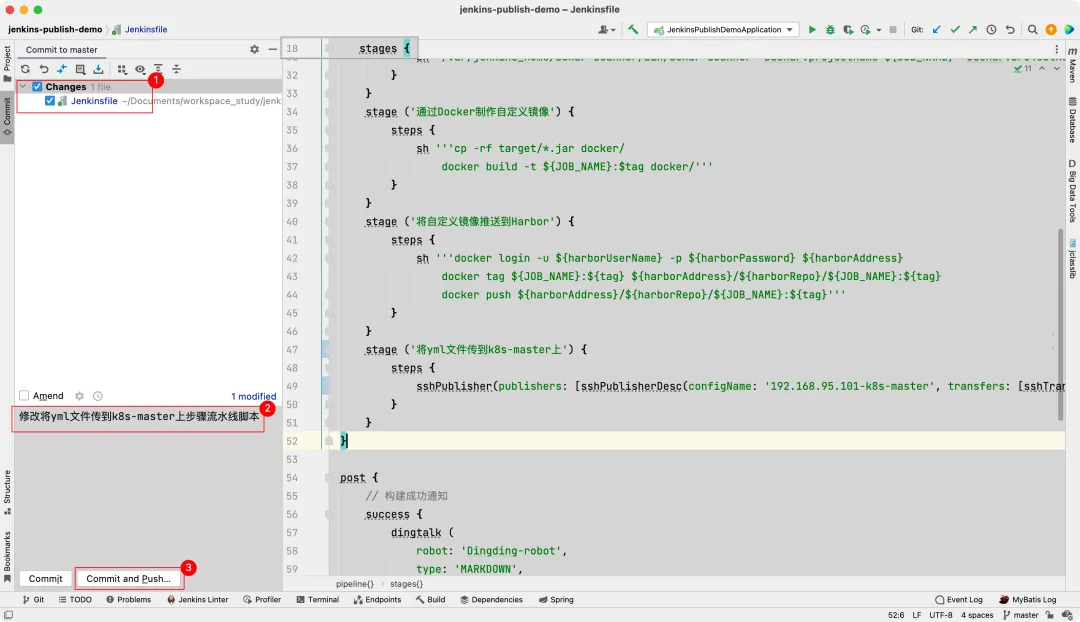Fold the code block at line 52
This screenshot has height=622, width=1080.
(329, 441)
